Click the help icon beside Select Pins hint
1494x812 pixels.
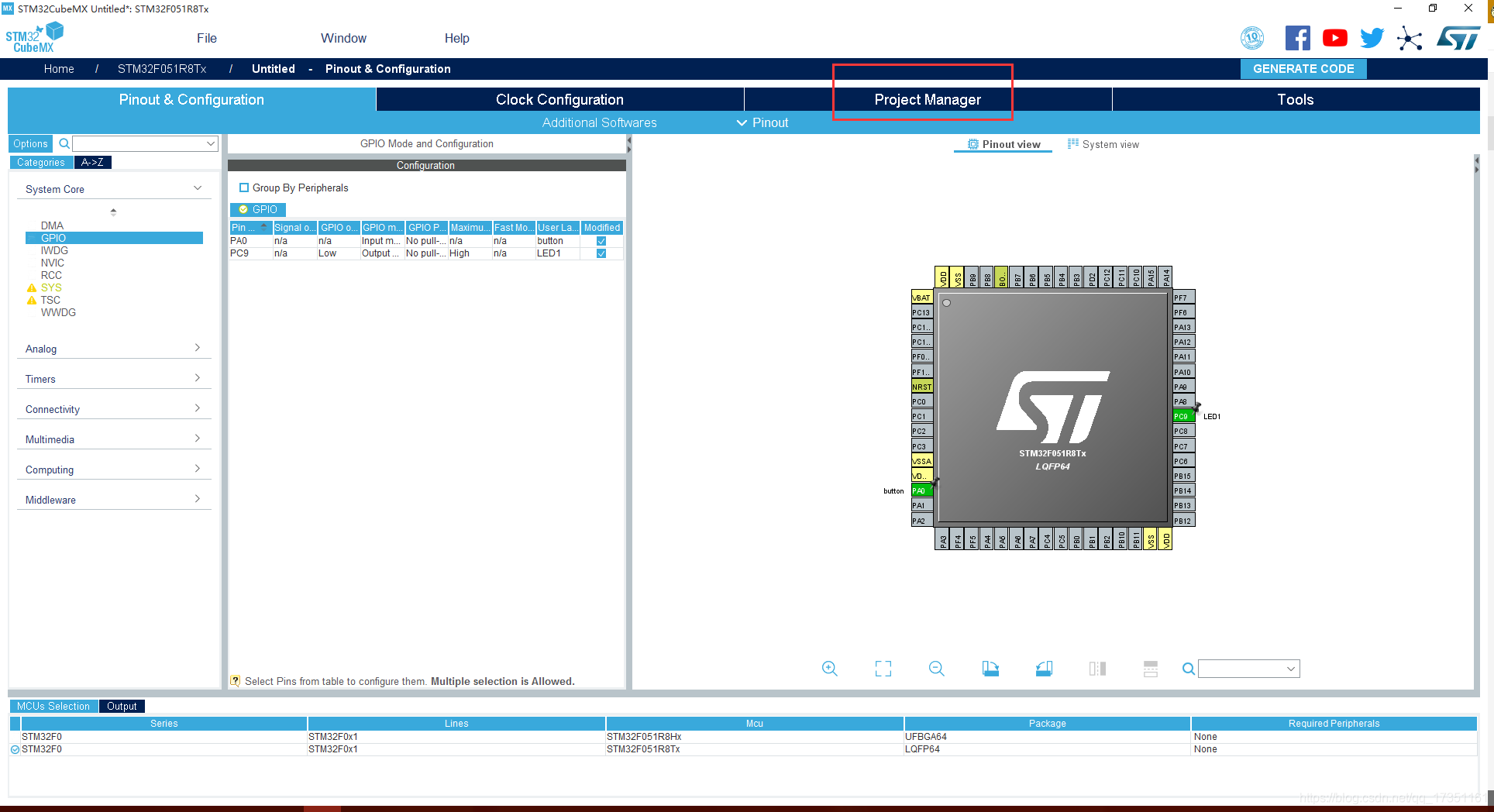point(235,681)
